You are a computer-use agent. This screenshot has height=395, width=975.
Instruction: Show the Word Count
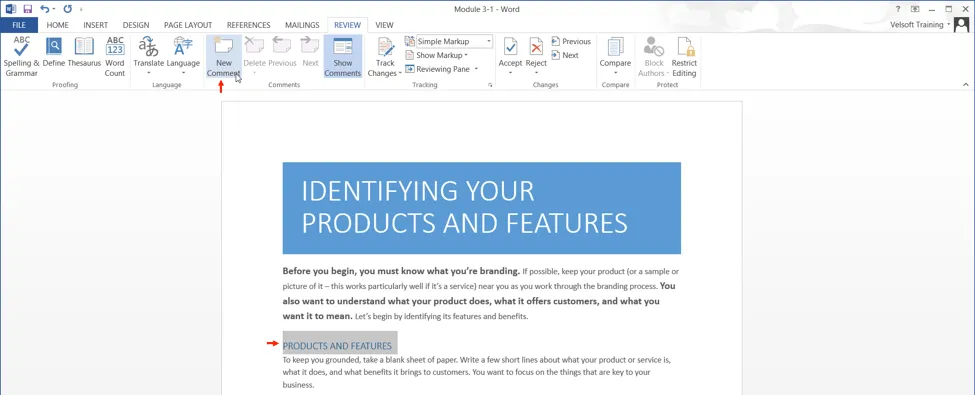pos(115,57)
